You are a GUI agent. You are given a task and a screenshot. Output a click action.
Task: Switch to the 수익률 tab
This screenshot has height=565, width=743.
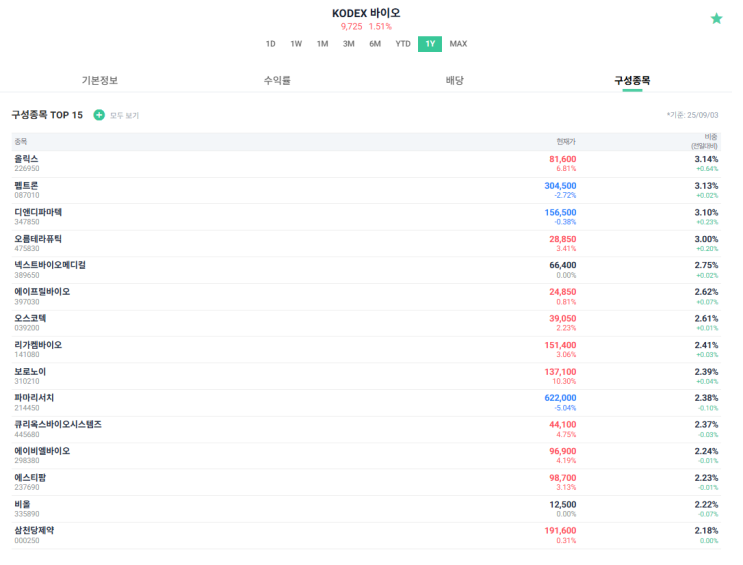click(x=277, y=81)
